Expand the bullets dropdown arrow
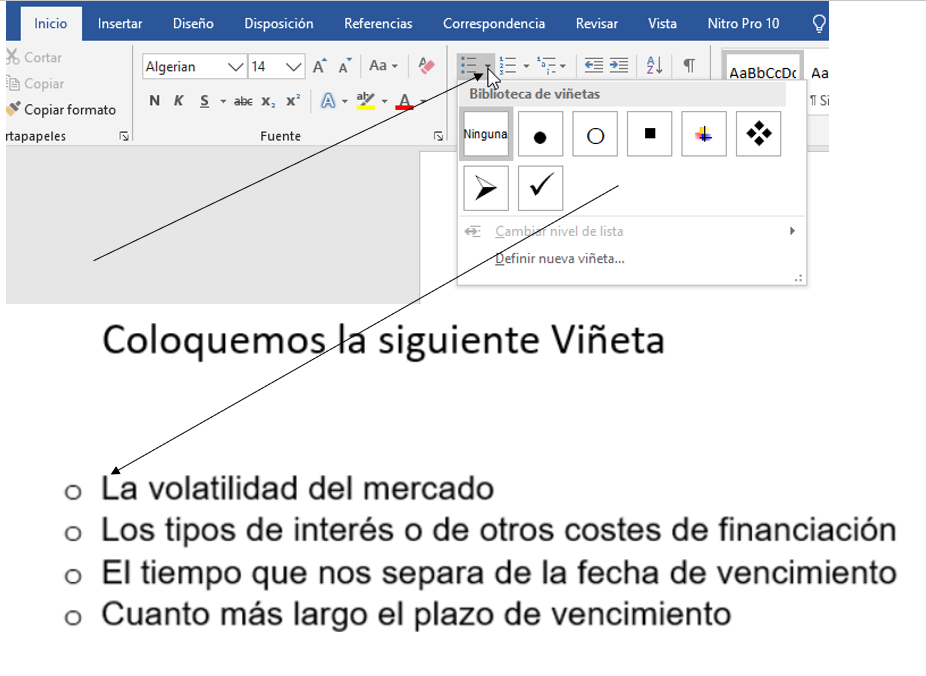 488,66
